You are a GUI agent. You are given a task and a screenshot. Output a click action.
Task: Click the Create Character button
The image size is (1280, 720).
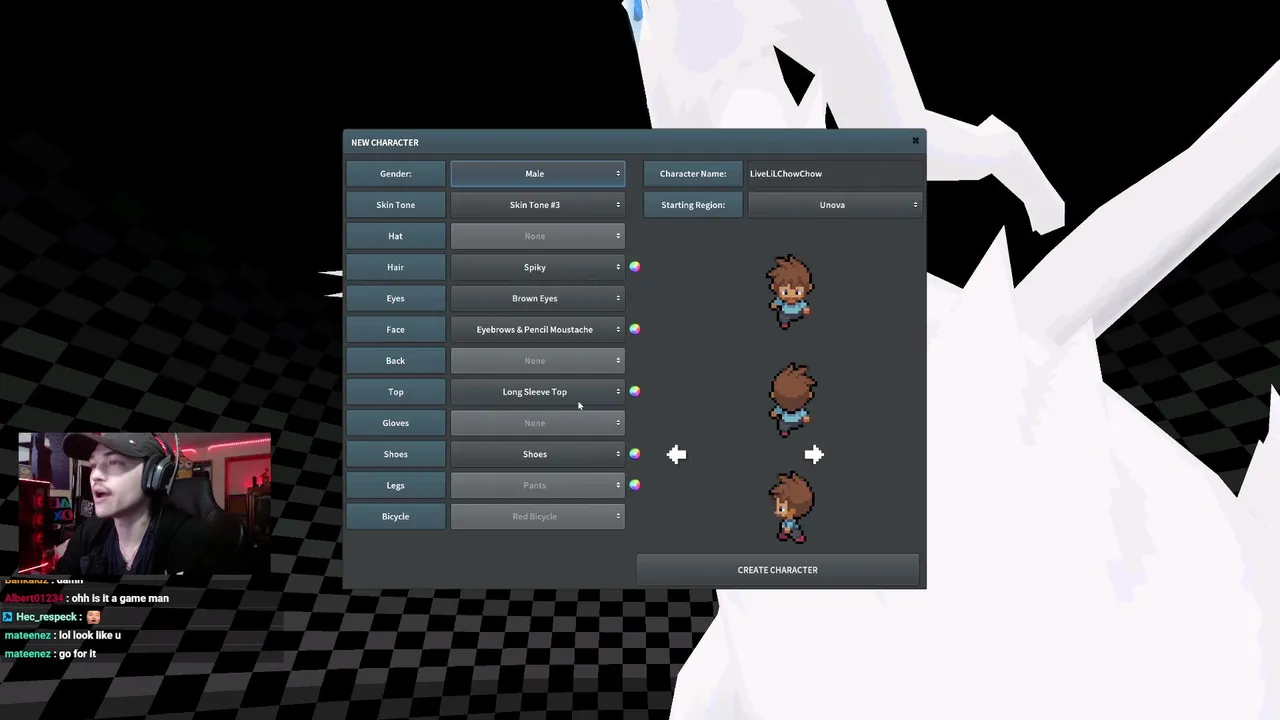(x=778, y=570)
